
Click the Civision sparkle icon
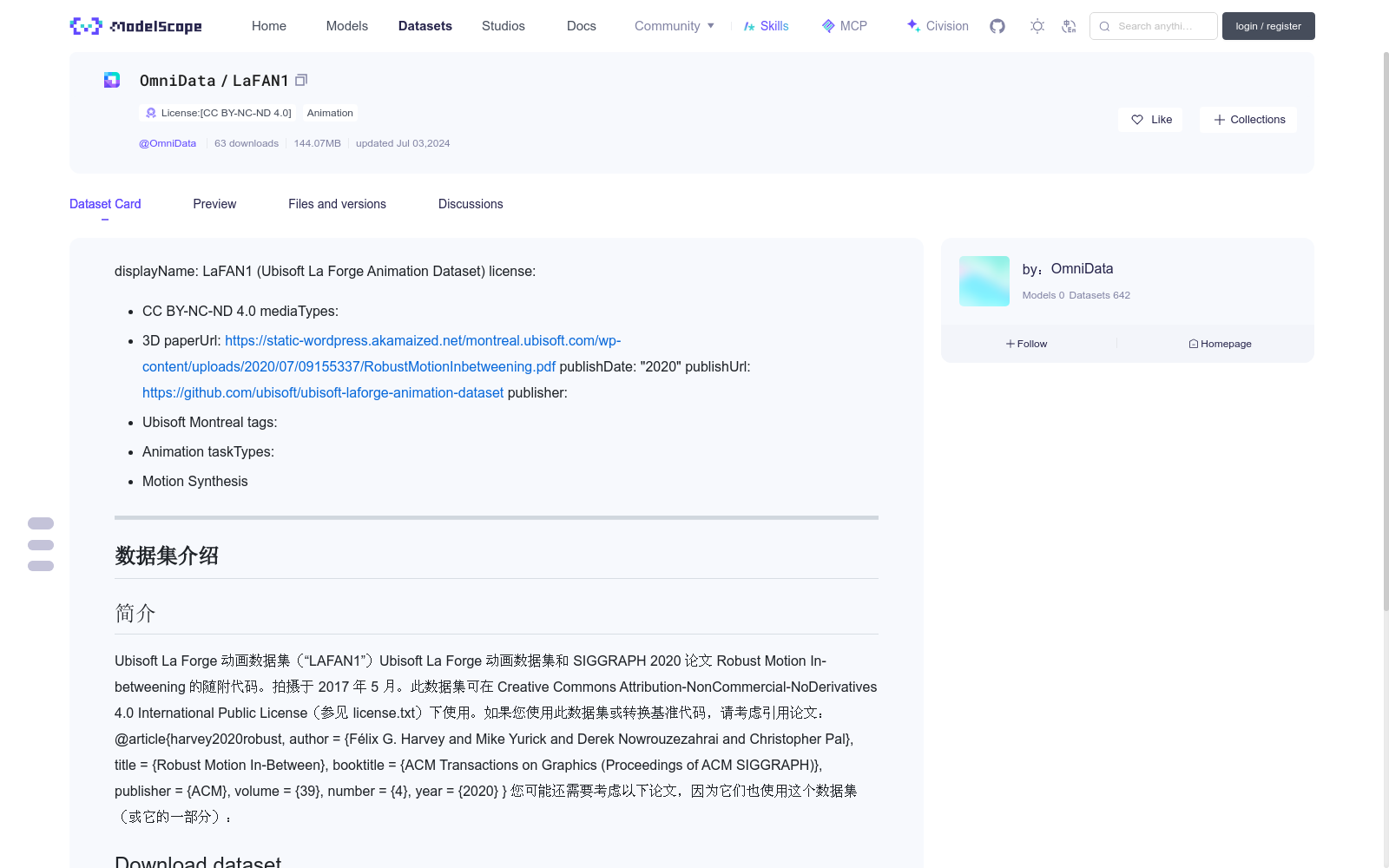(x=913, y=25)
